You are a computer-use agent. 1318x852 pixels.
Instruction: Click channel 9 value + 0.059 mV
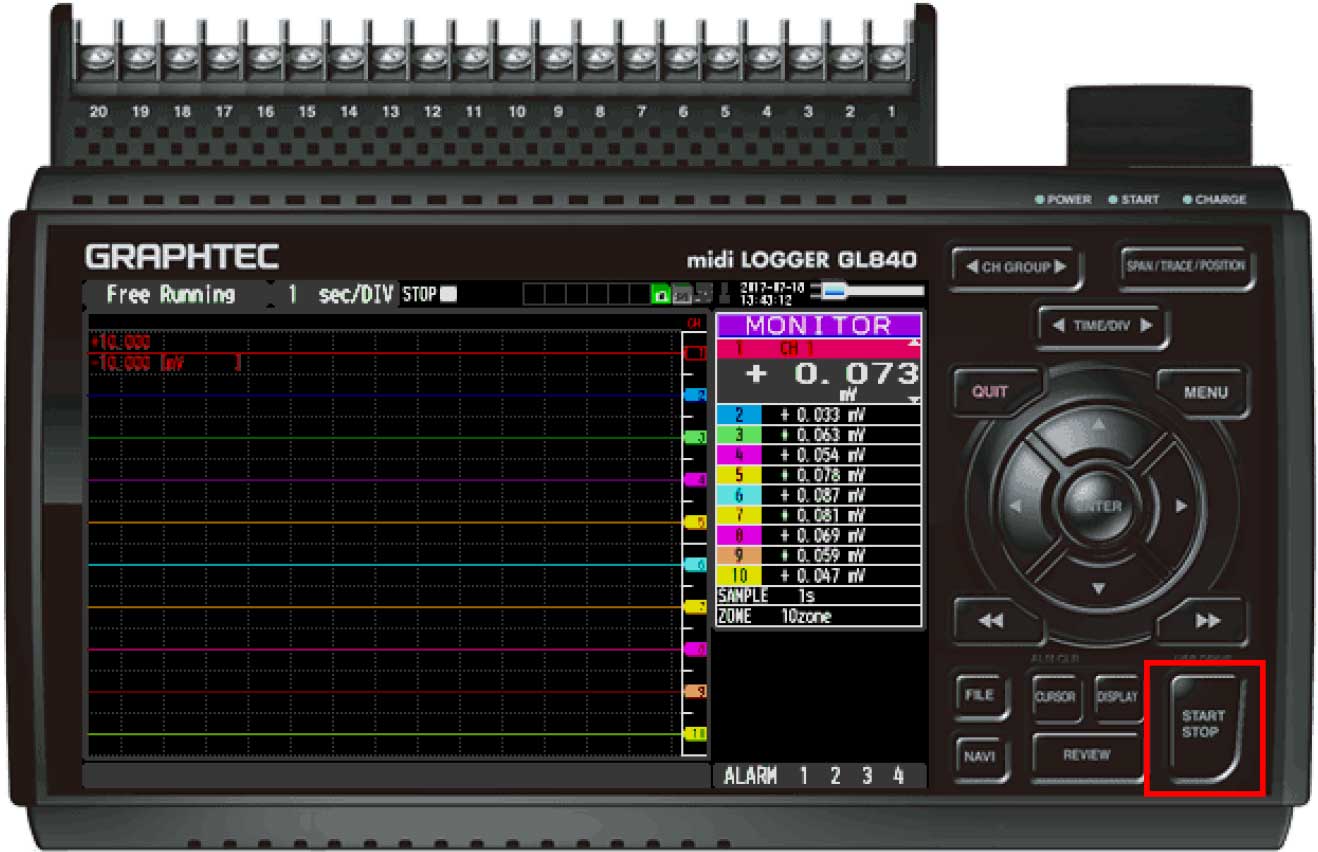pyautogui.click(x=822, y=556)
